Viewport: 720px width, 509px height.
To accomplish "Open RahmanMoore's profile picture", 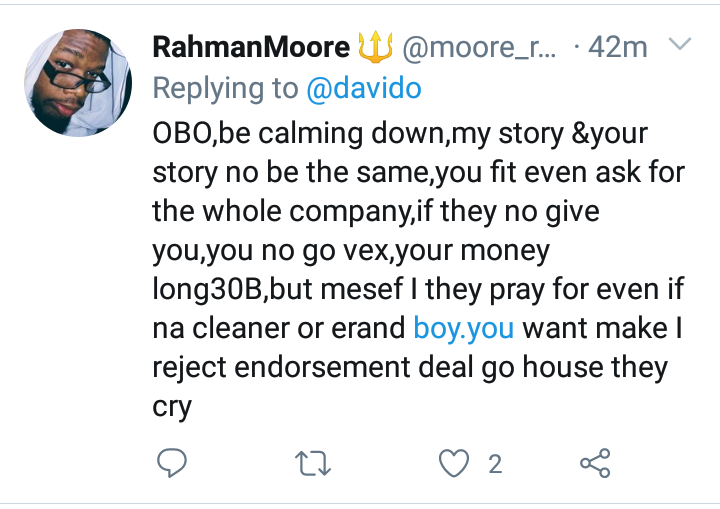I will pos(78,82).
